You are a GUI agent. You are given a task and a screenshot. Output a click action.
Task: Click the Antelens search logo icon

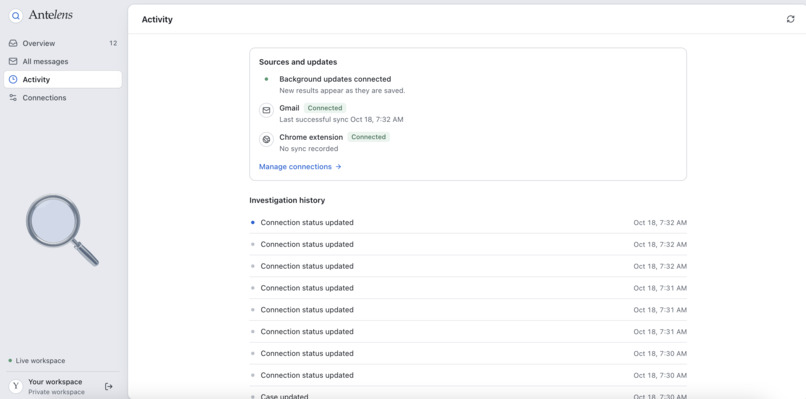[x=16, y=16]
